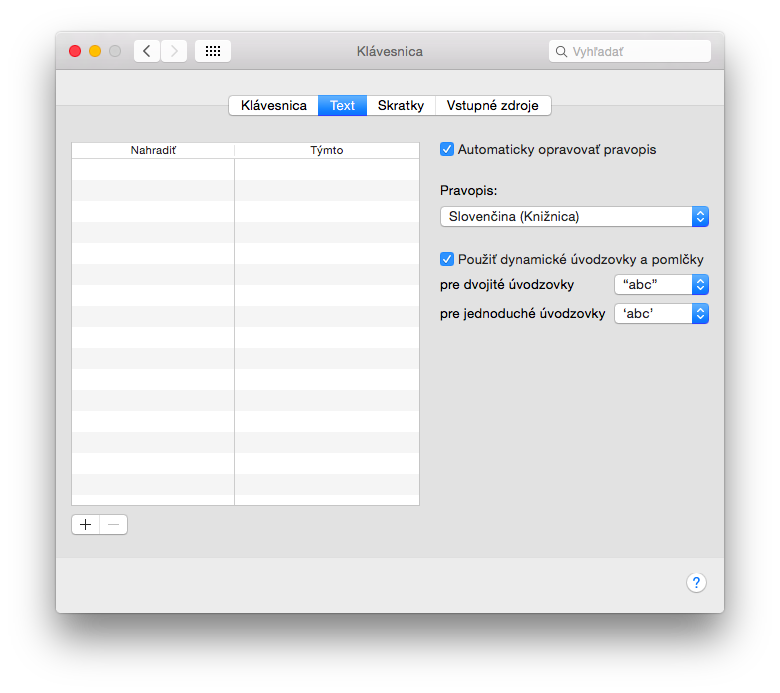The height and width of the screenshot is (693, 780).
Task: Open the single quotes style dropdown
Action: [x=661, y=313]
